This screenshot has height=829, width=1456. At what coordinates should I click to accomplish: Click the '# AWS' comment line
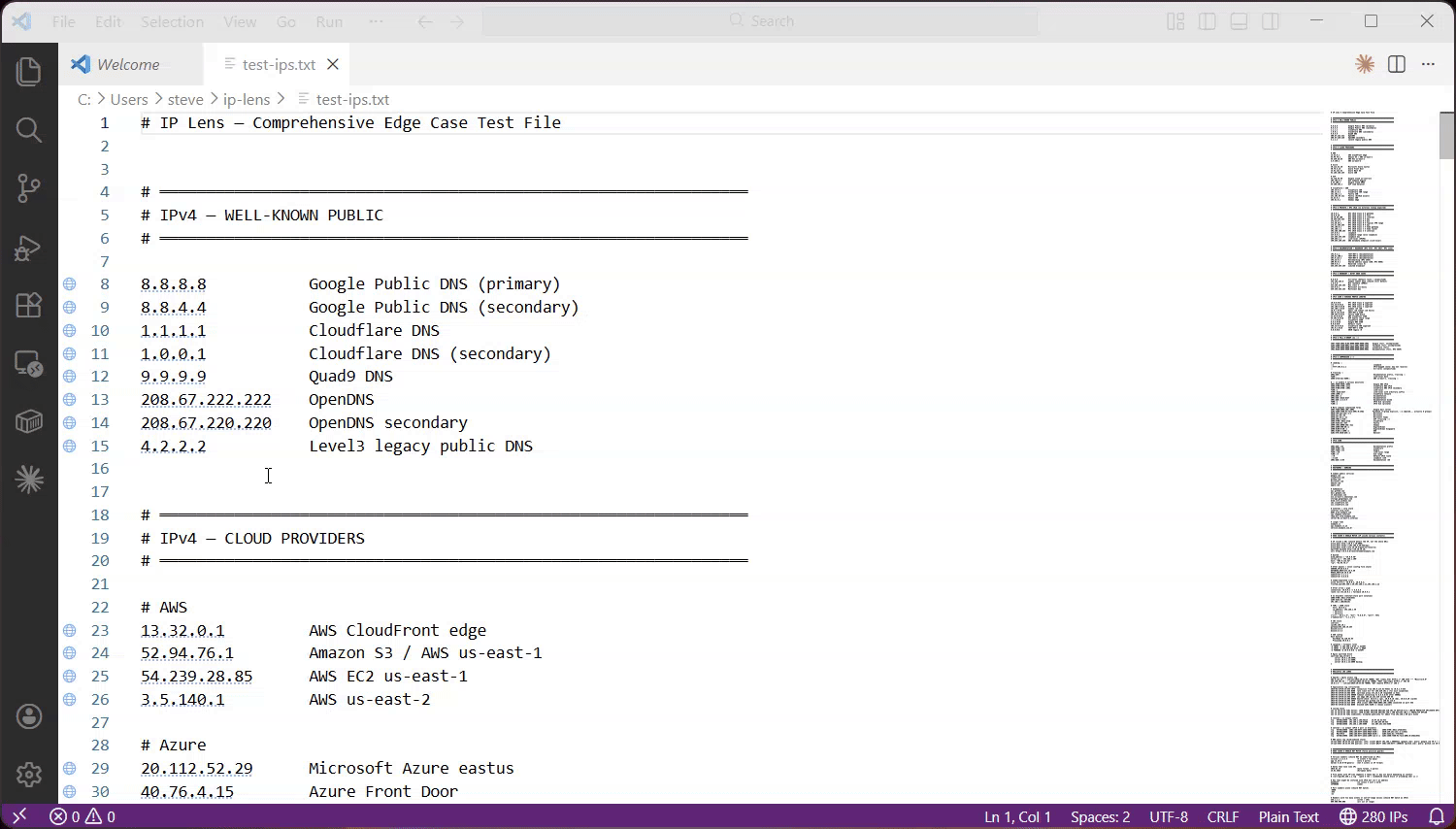pos(164,607)
